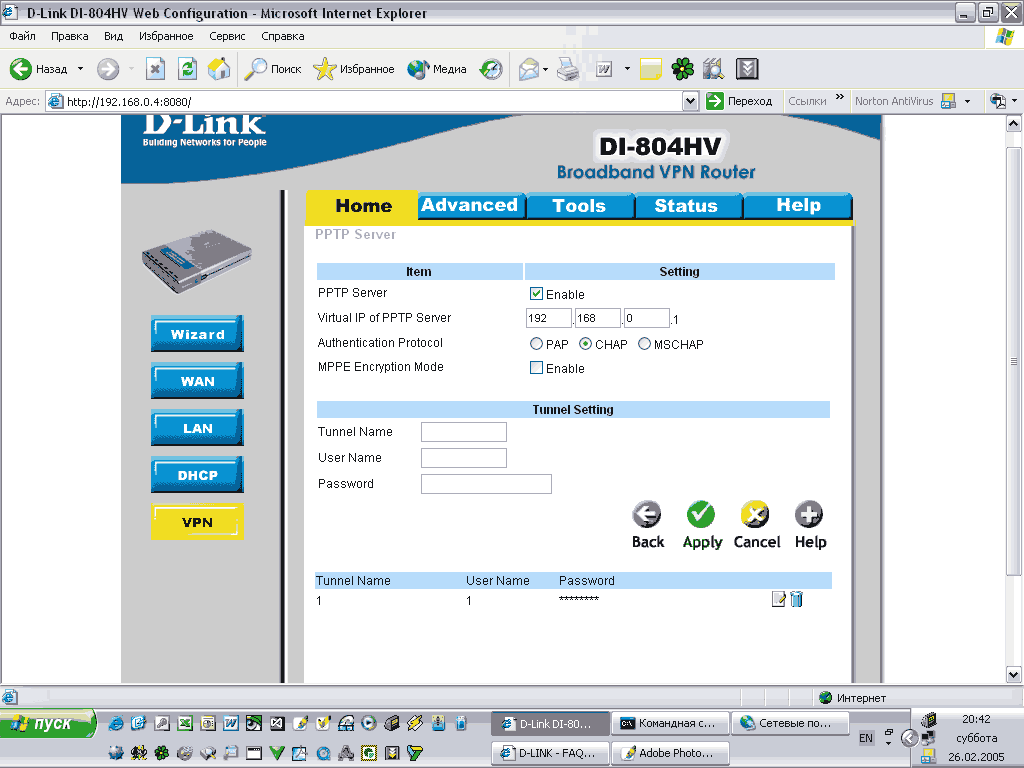The image size is (1024, 768).
Task: Open the Справка menu
Action: click(x=283, y=36)
